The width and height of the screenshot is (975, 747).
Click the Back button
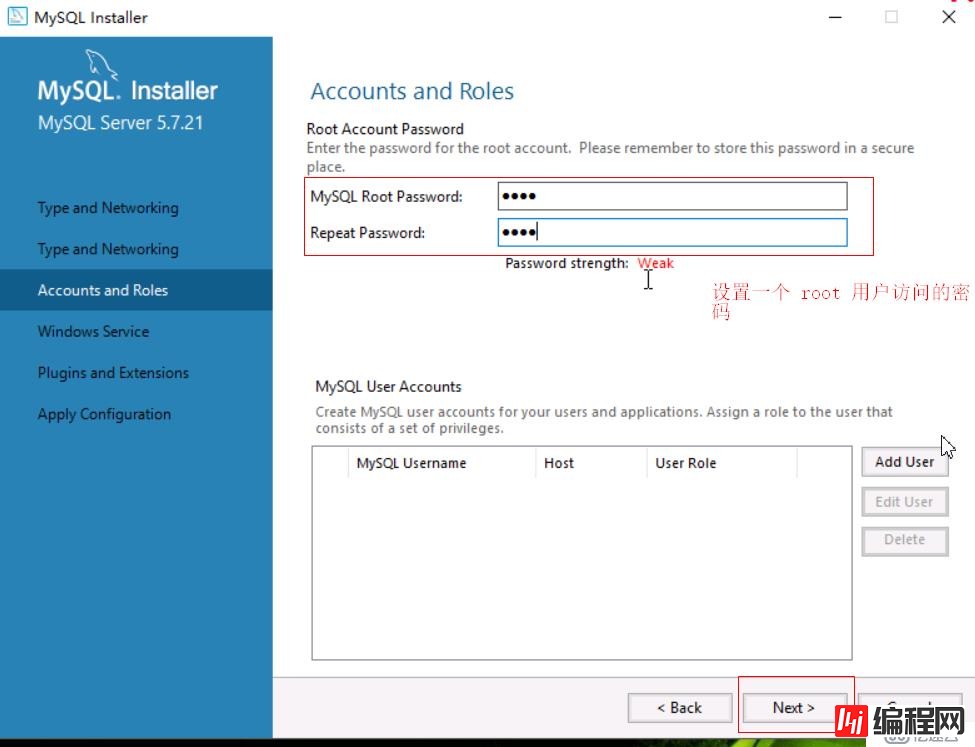pos(679,707)
